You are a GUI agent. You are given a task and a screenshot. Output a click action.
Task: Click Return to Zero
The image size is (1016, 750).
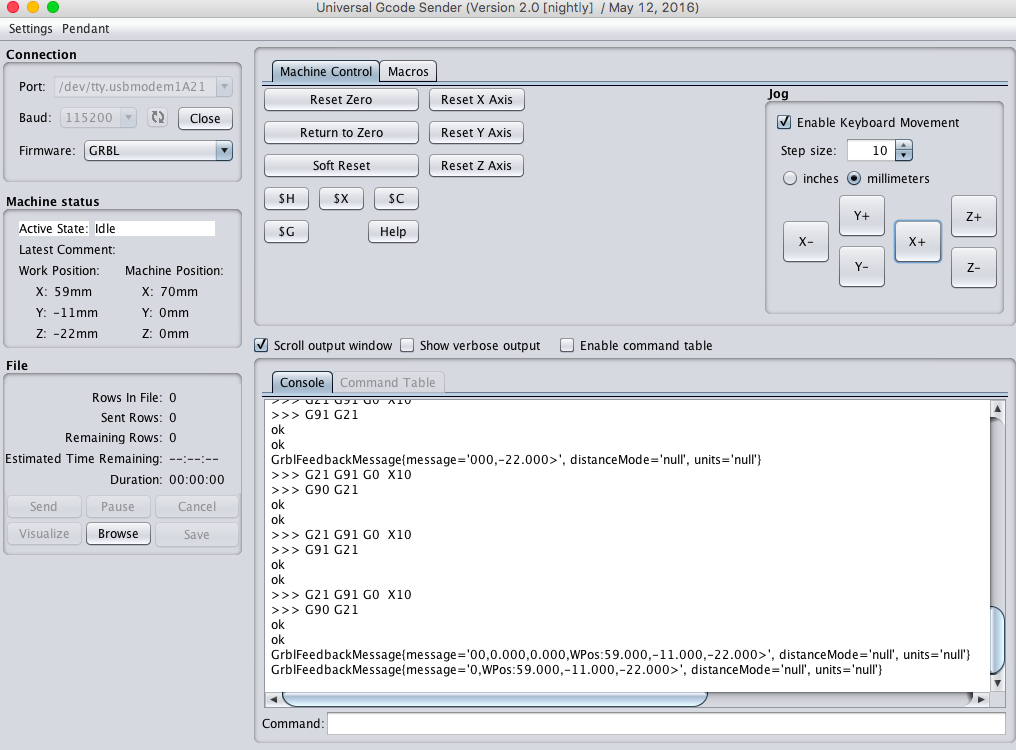341,132
